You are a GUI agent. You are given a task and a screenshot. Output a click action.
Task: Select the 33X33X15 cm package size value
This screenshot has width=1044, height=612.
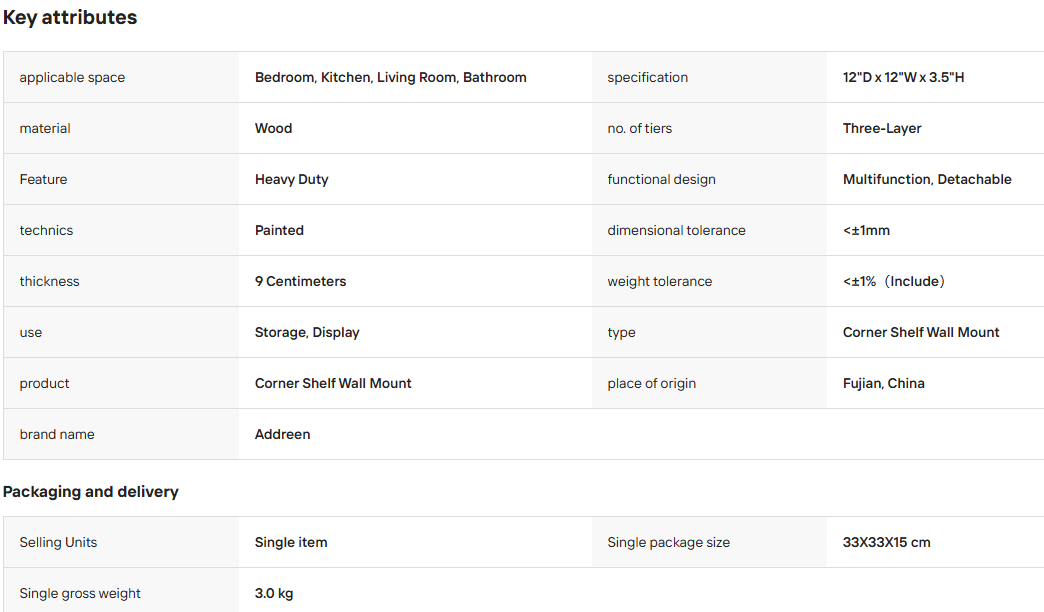click(x=887, y=543)
